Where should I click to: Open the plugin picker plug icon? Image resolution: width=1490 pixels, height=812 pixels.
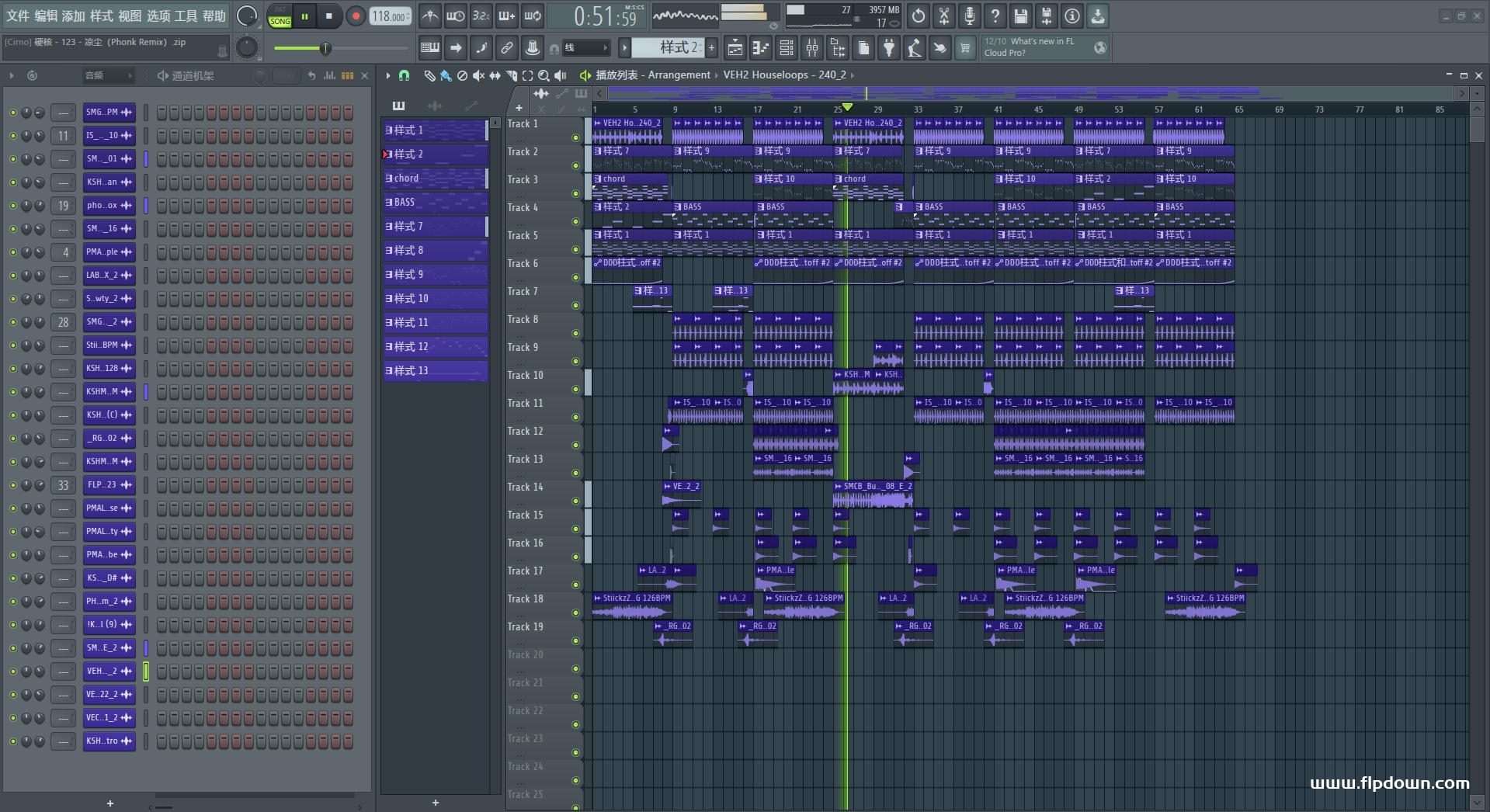tap(889, 48)
